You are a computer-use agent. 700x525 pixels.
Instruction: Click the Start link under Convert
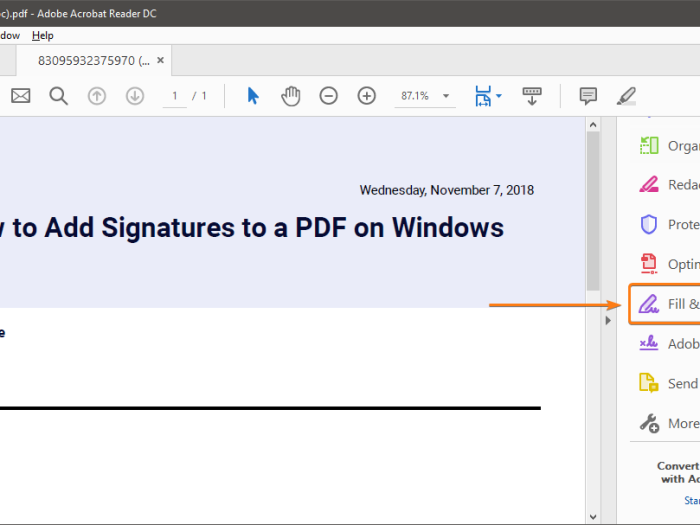[692, 500]
